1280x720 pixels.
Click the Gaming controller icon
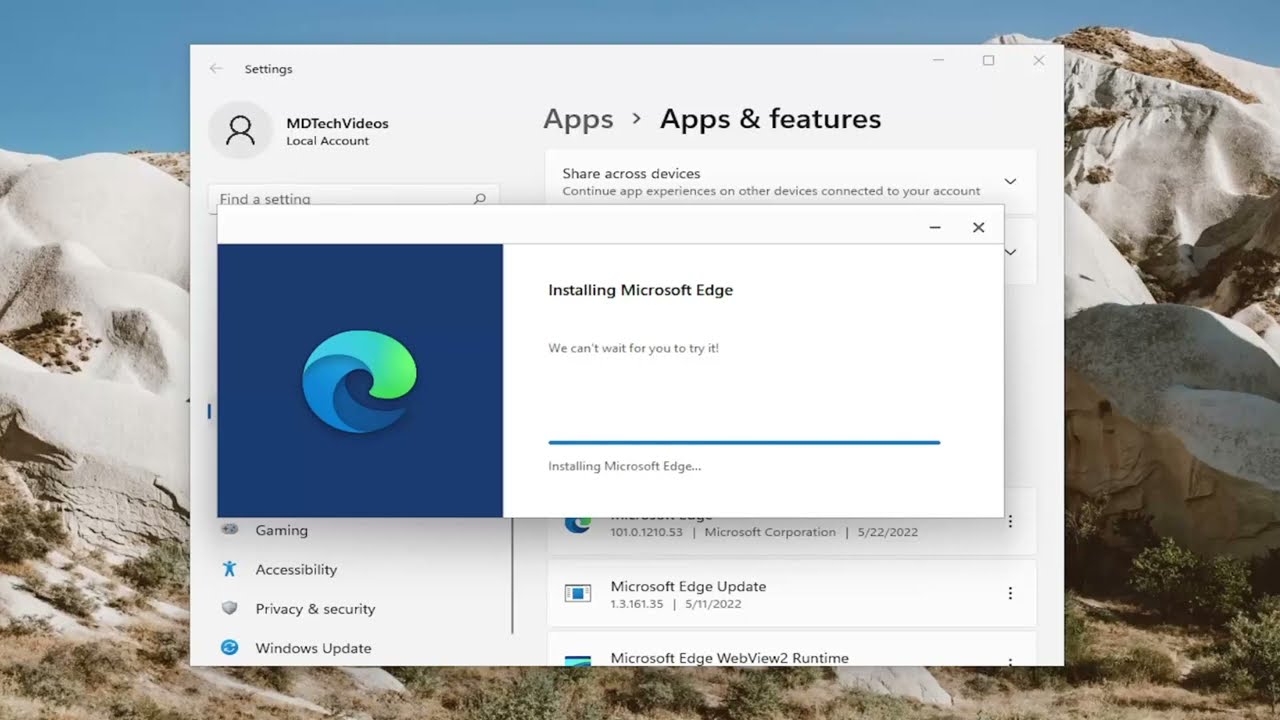[230, 529]
